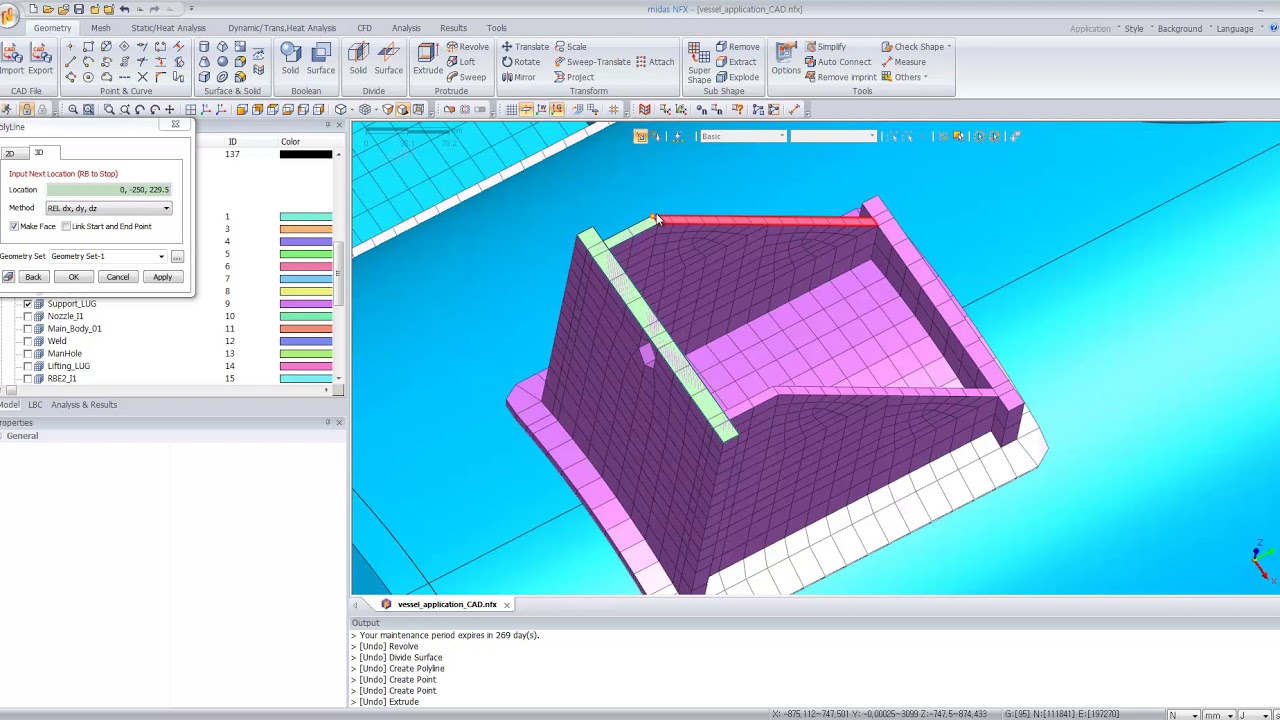The image size is (1280, 720).
Task: Enable Link Start and End Point checkbox
Action: [66, 226]
